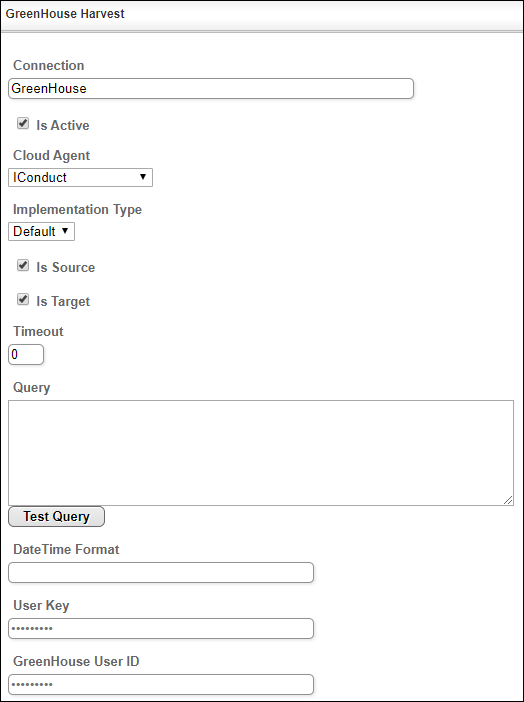Focus the Timeout number field
The width and height of the screenshot is (524, 702).
[x=26, y=355]
